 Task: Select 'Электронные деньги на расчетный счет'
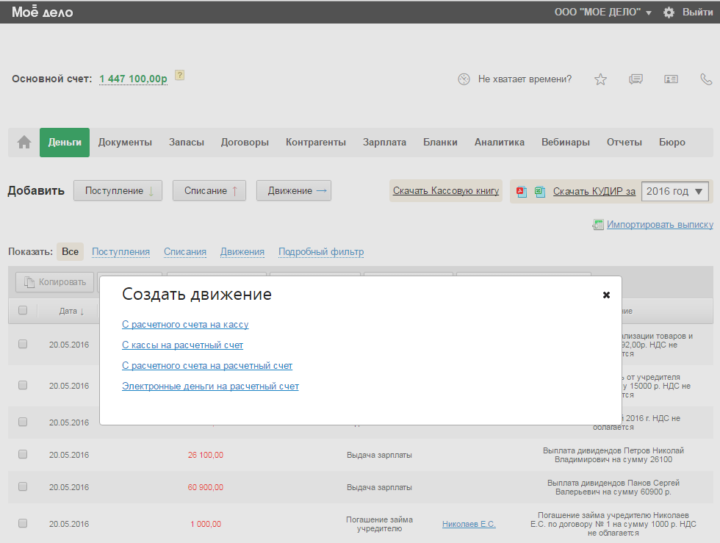(210, 386)
